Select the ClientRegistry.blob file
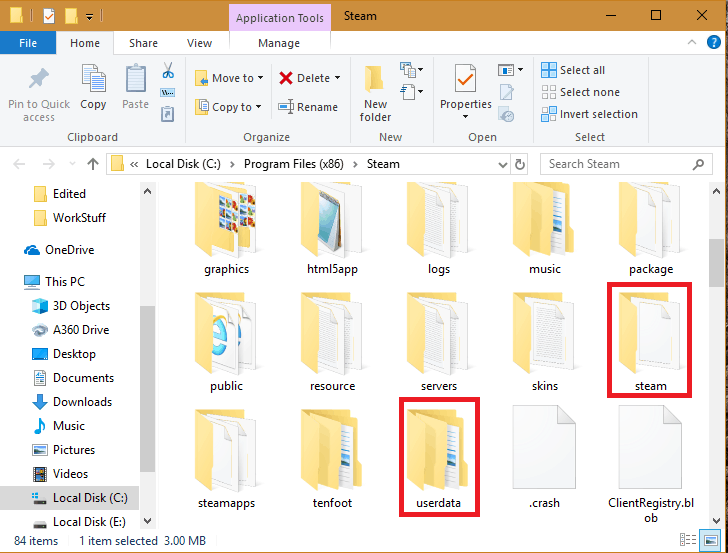Viewport: 728px width, 553px height. pos(651,464)
